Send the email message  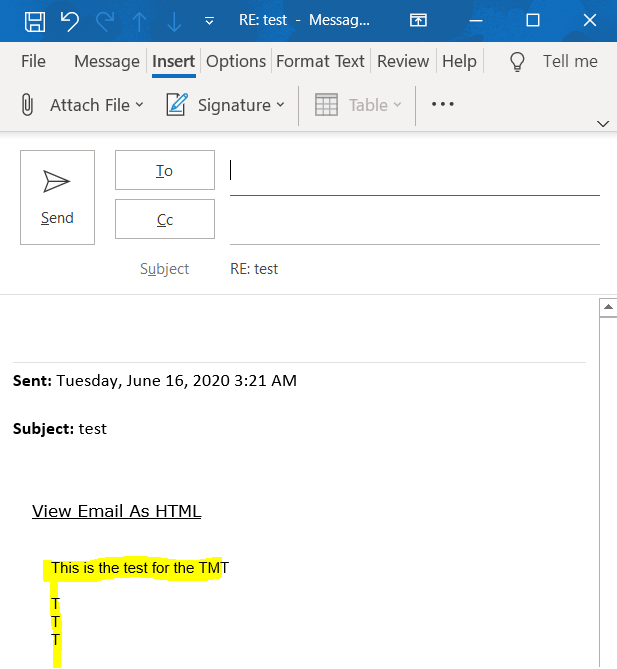pyautogui.click(x=57, y=197)
